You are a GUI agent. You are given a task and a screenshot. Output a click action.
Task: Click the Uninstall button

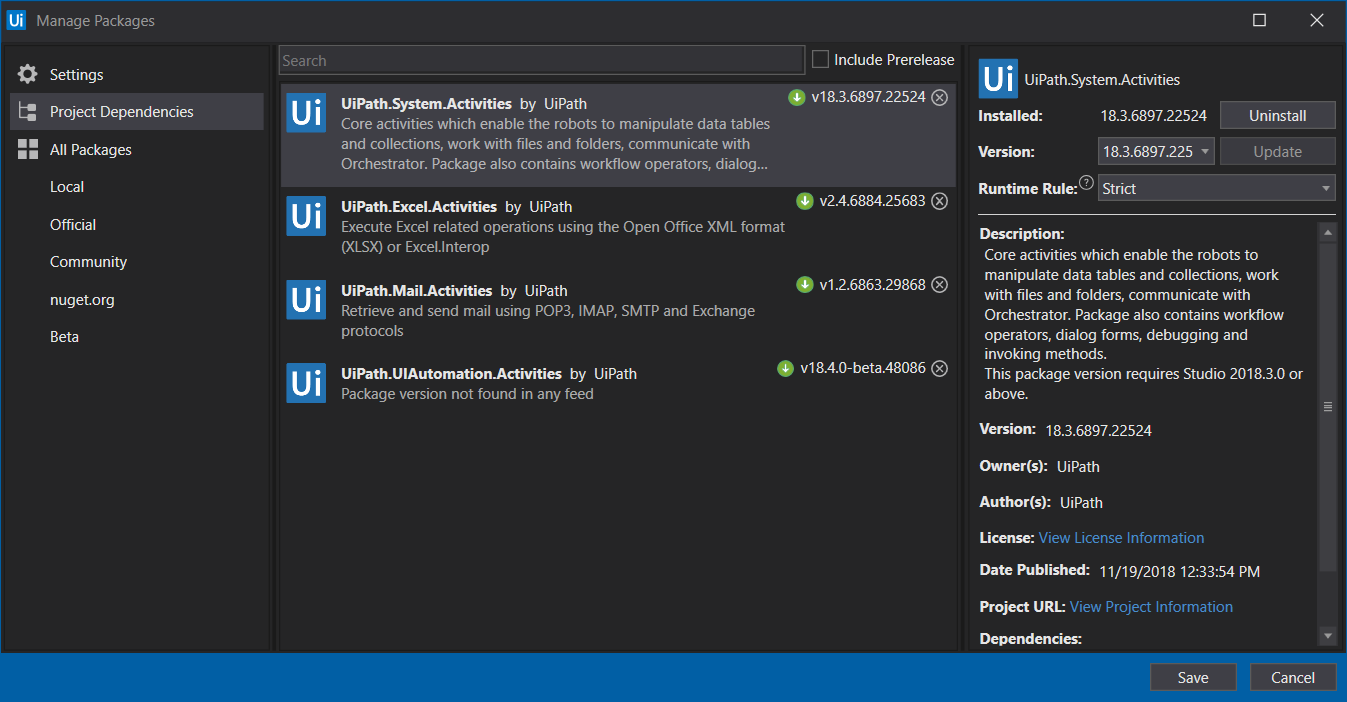click(1278, 115)
